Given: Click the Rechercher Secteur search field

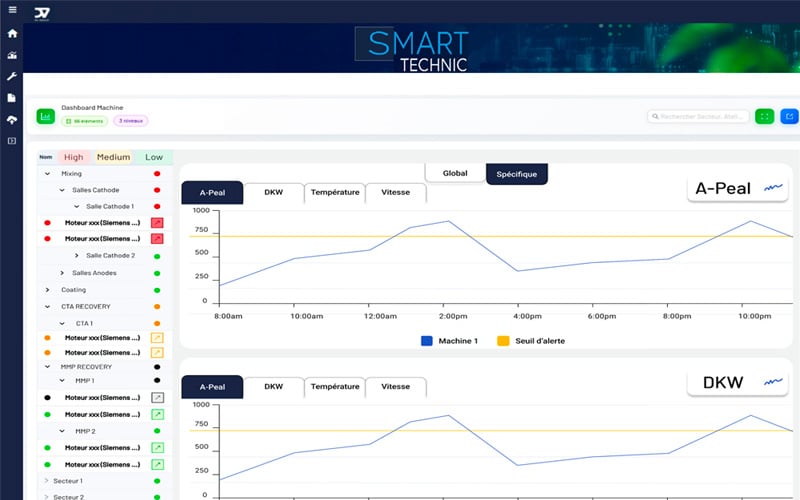Looking at the screenshot, I should click(x=697, y=117).
